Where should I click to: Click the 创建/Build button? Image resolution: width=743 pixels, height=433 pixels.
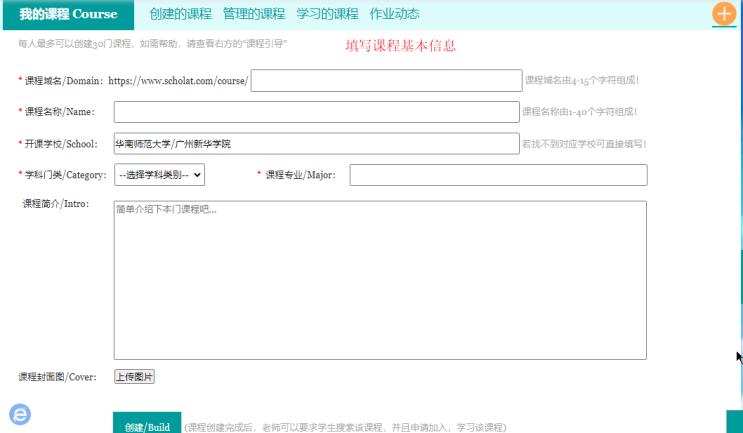point(147,426)
